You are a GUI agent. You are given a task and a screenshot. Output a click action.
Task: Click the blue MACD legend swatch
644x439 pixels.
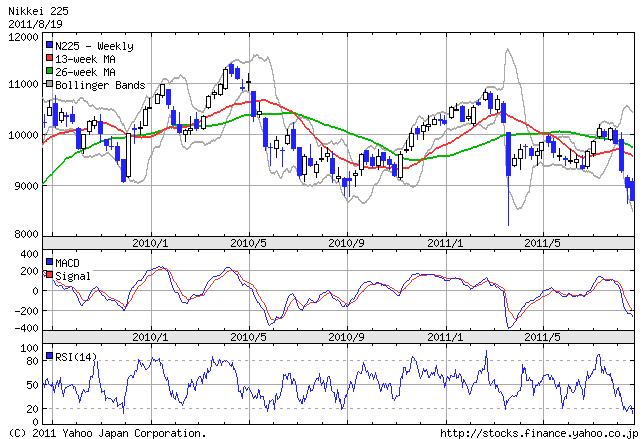click(x=49, y=262)
